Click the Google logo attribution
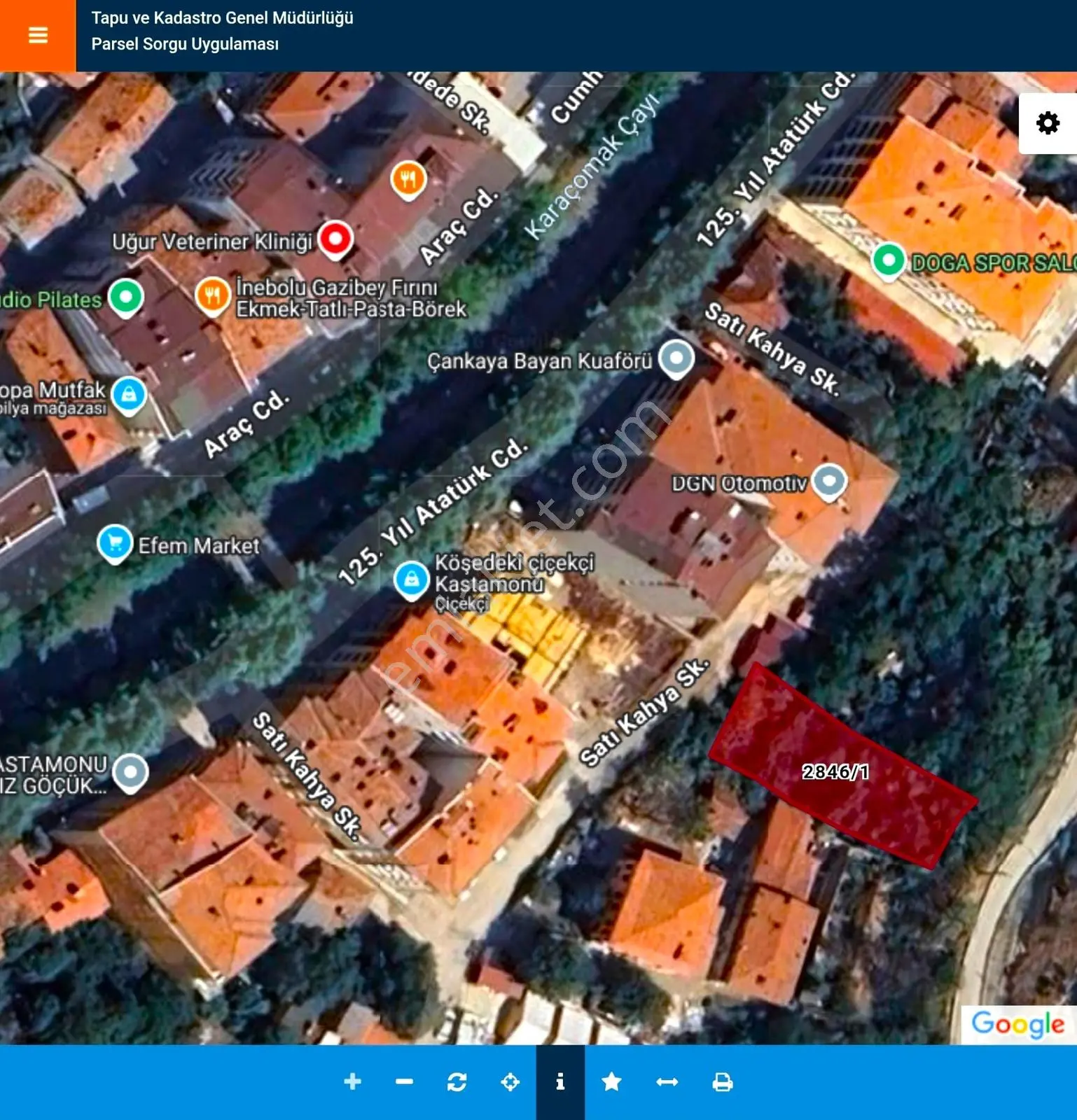Viewport: 1077px width, 1120px height. pyautogui.click(x=1018, y=1025)
